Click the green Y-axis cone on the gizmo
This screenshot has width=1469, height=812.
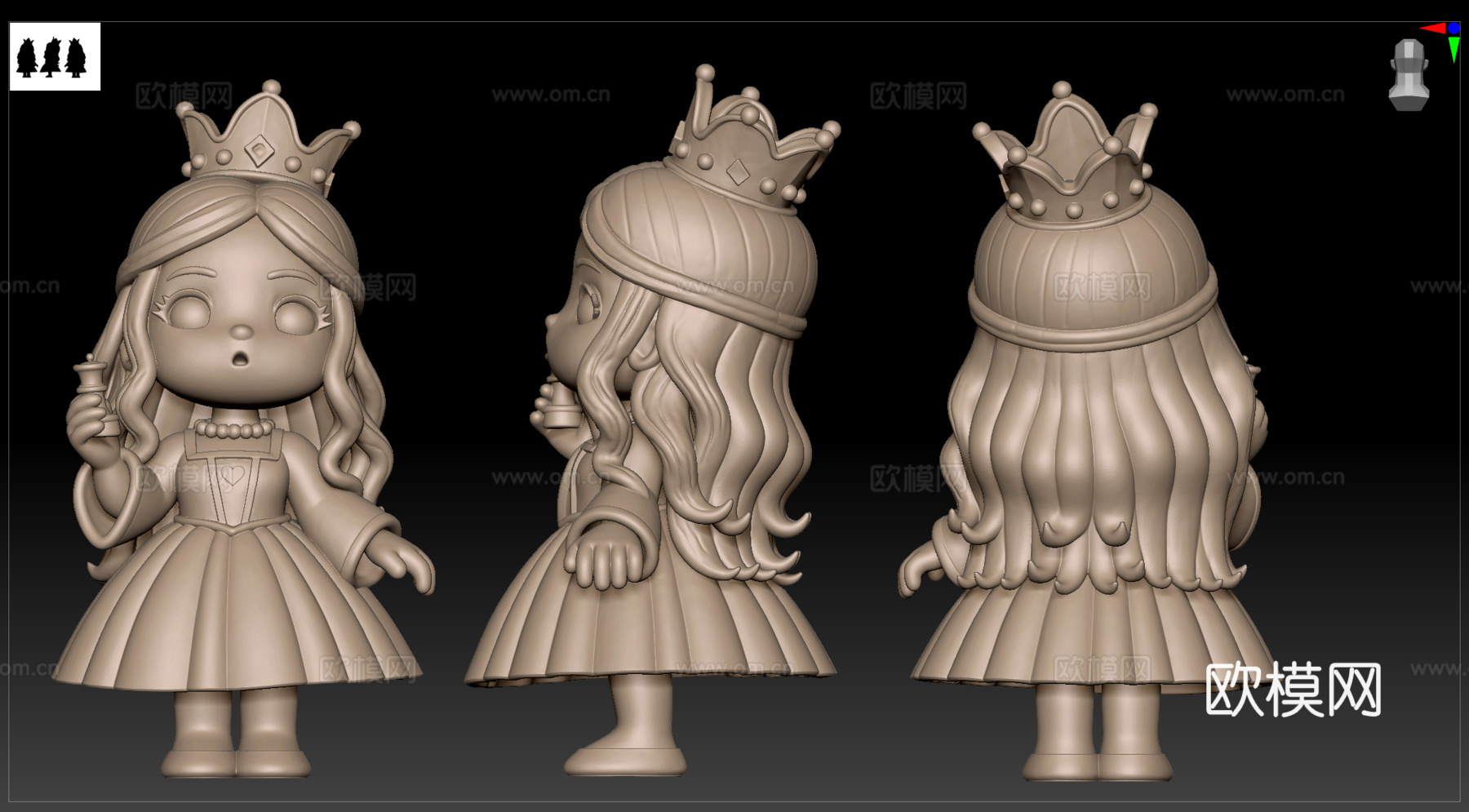coord(1454,49)
